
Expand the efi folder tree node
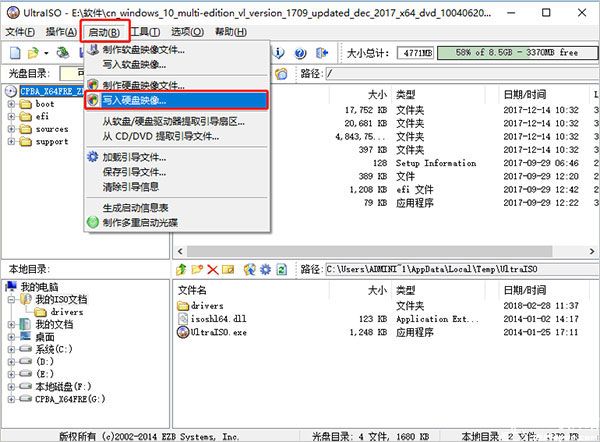[x=11, y=116]
